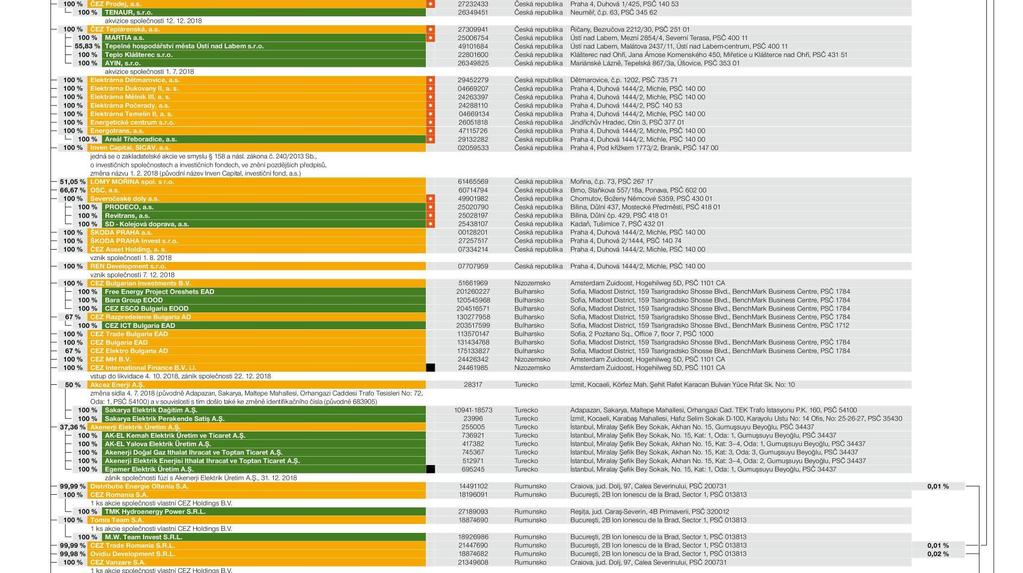Click registration number 61465569
The image size is (1023, 573).
[473, 182]
